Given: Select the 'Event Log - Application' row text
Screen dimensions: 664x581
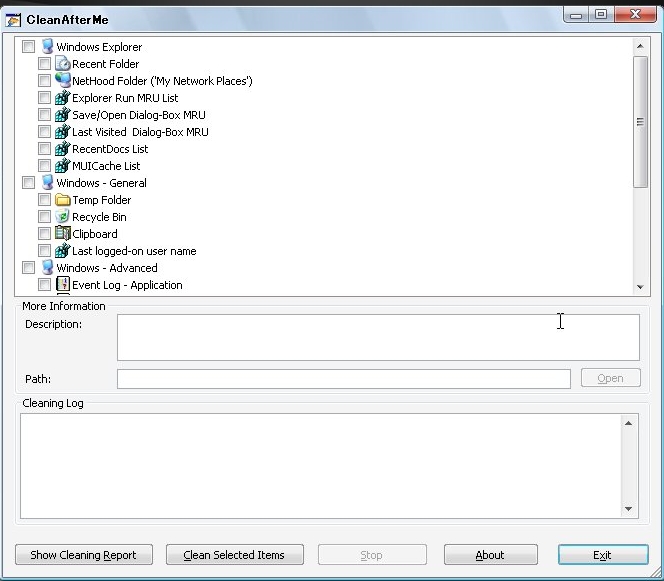Looking at the screenshot, I should [x=127, y=285].
